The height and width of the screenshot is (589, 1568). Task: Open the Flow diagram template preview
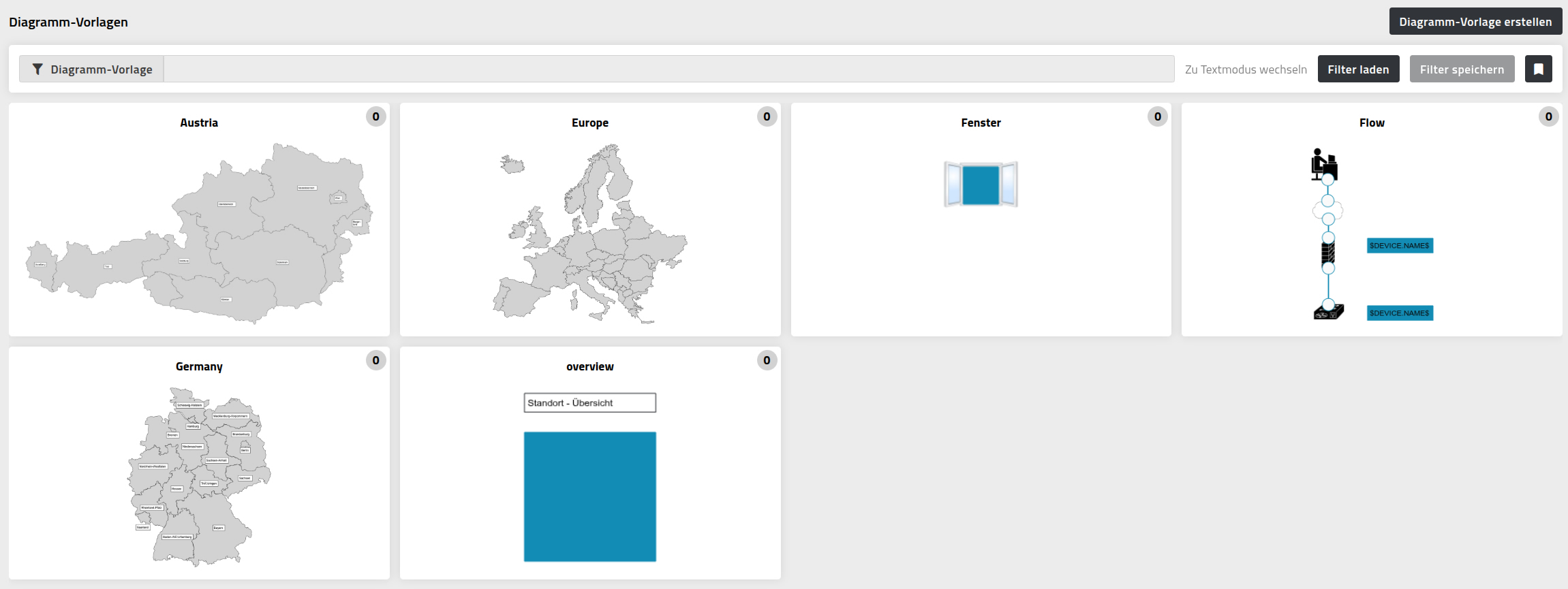(1372, 234)
